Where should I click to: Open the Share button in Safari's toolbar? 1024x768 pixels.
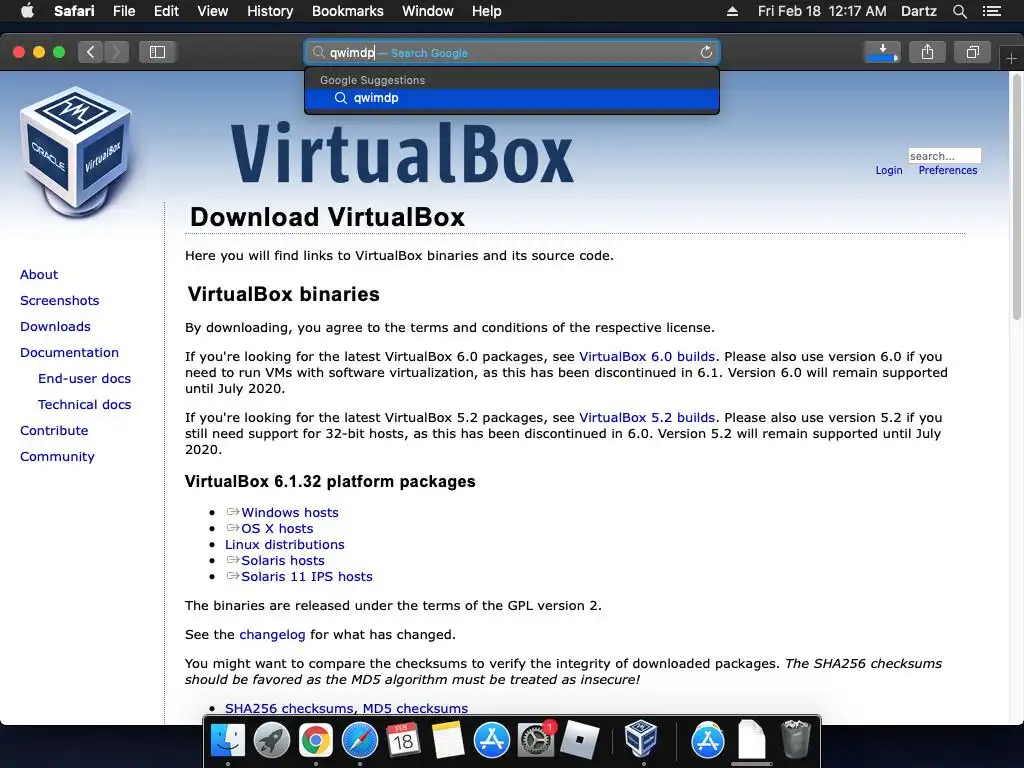tap(927, 52)
